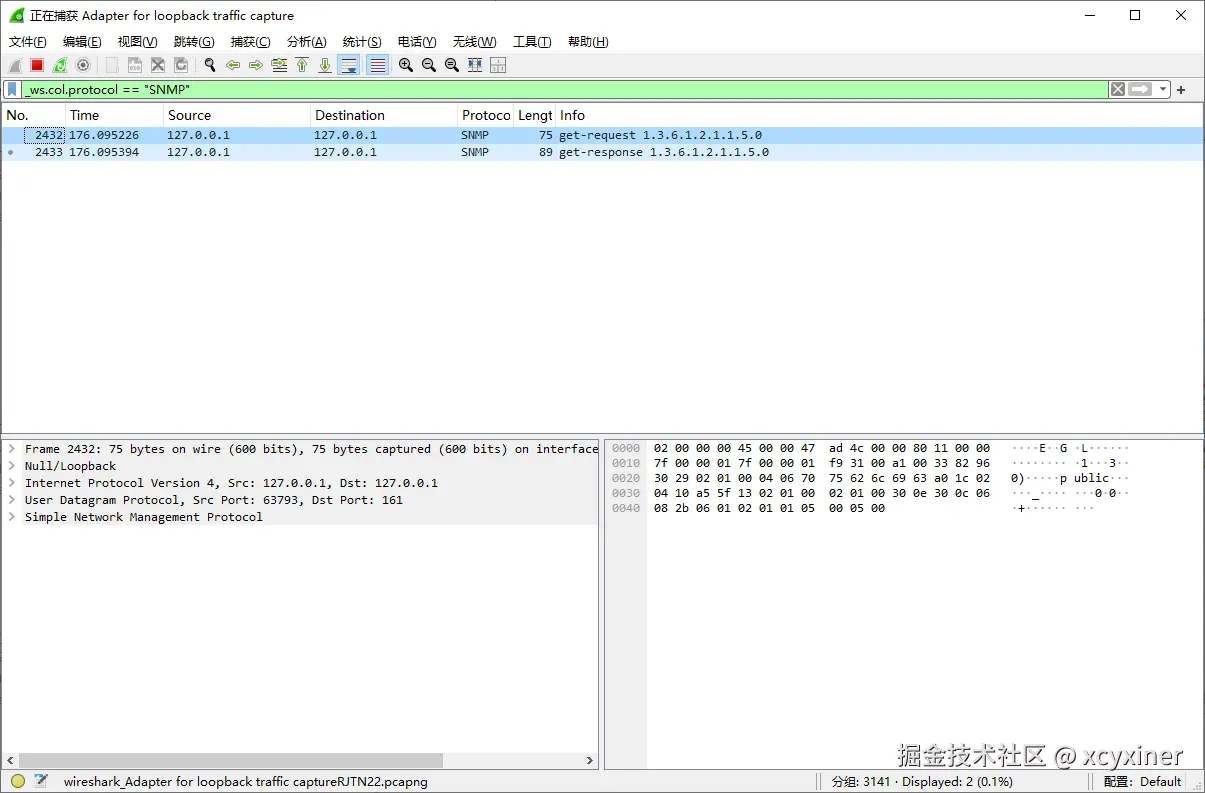Screen dimensions: 1205x793
Task: Toggle packet list colorization
Action: pos(378,65)
